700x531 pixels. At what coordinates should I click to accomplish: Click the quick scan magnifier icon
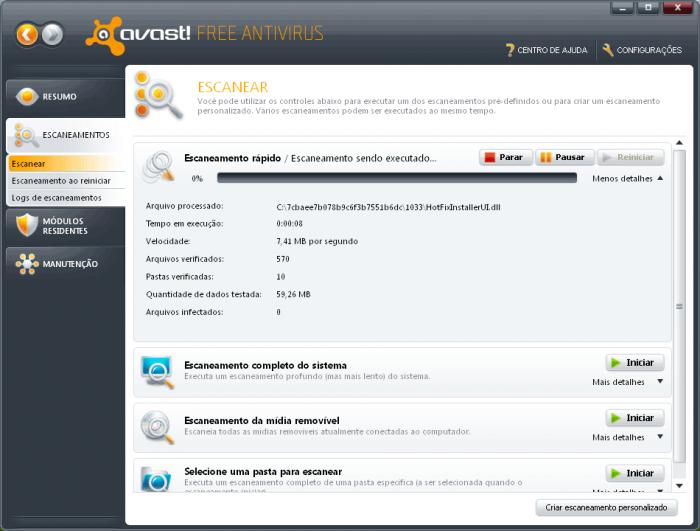158,166
